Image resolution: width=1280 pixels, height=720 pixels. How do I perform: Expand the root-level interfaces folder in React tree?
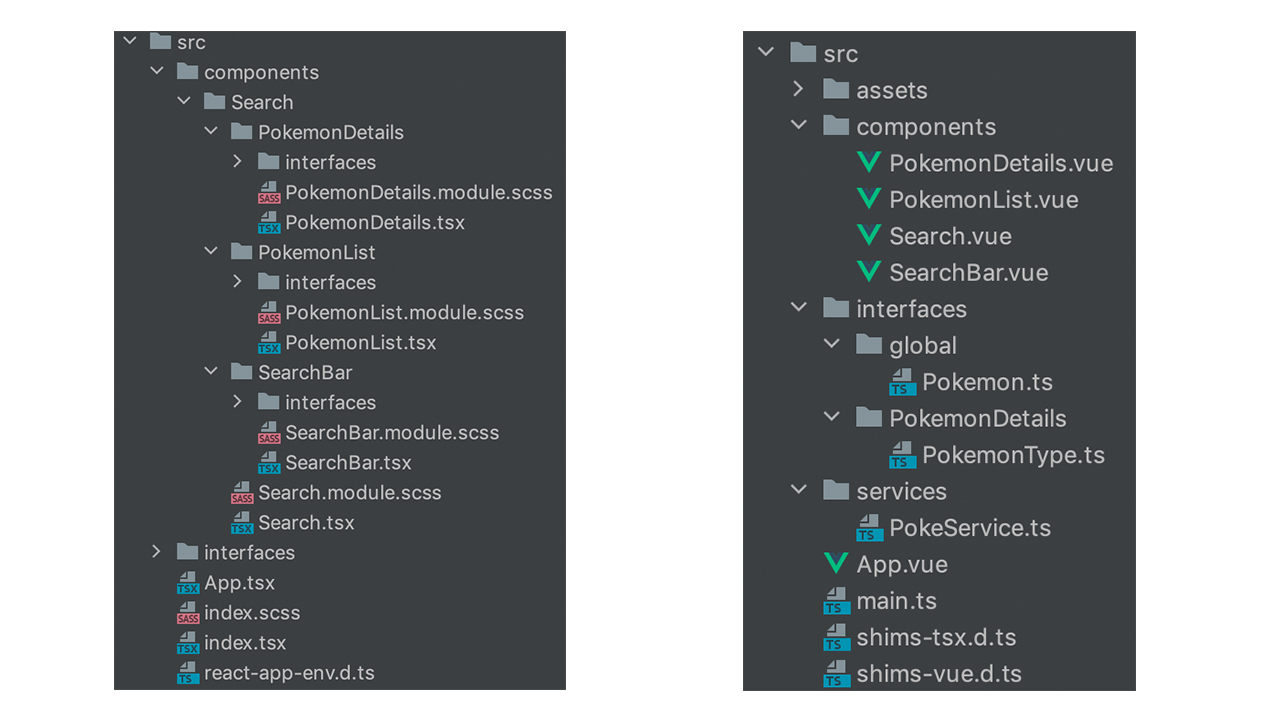click(x=156, y=552)
